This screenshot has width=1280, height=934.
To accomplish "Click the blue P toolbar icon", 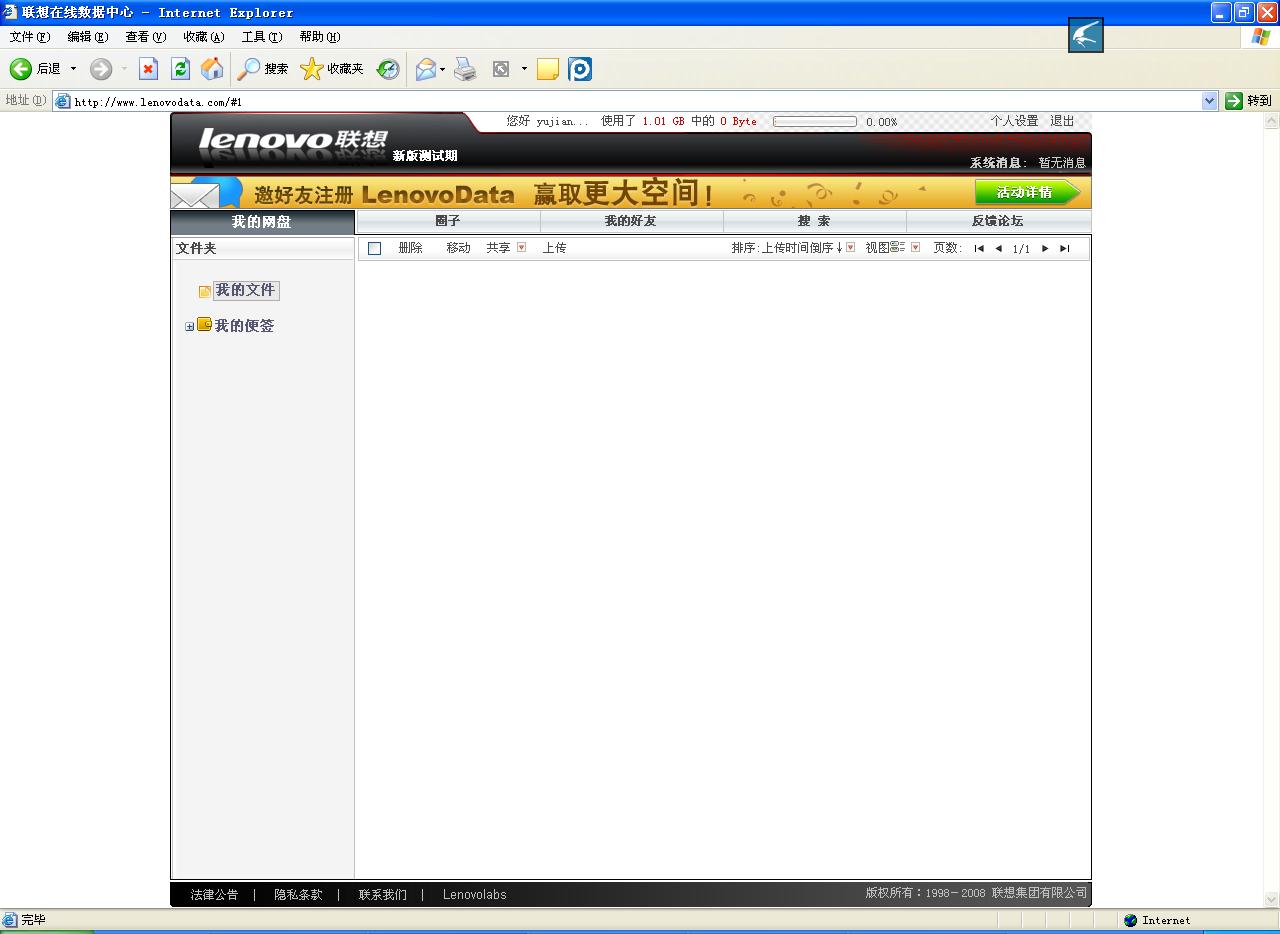I will 580,69.
